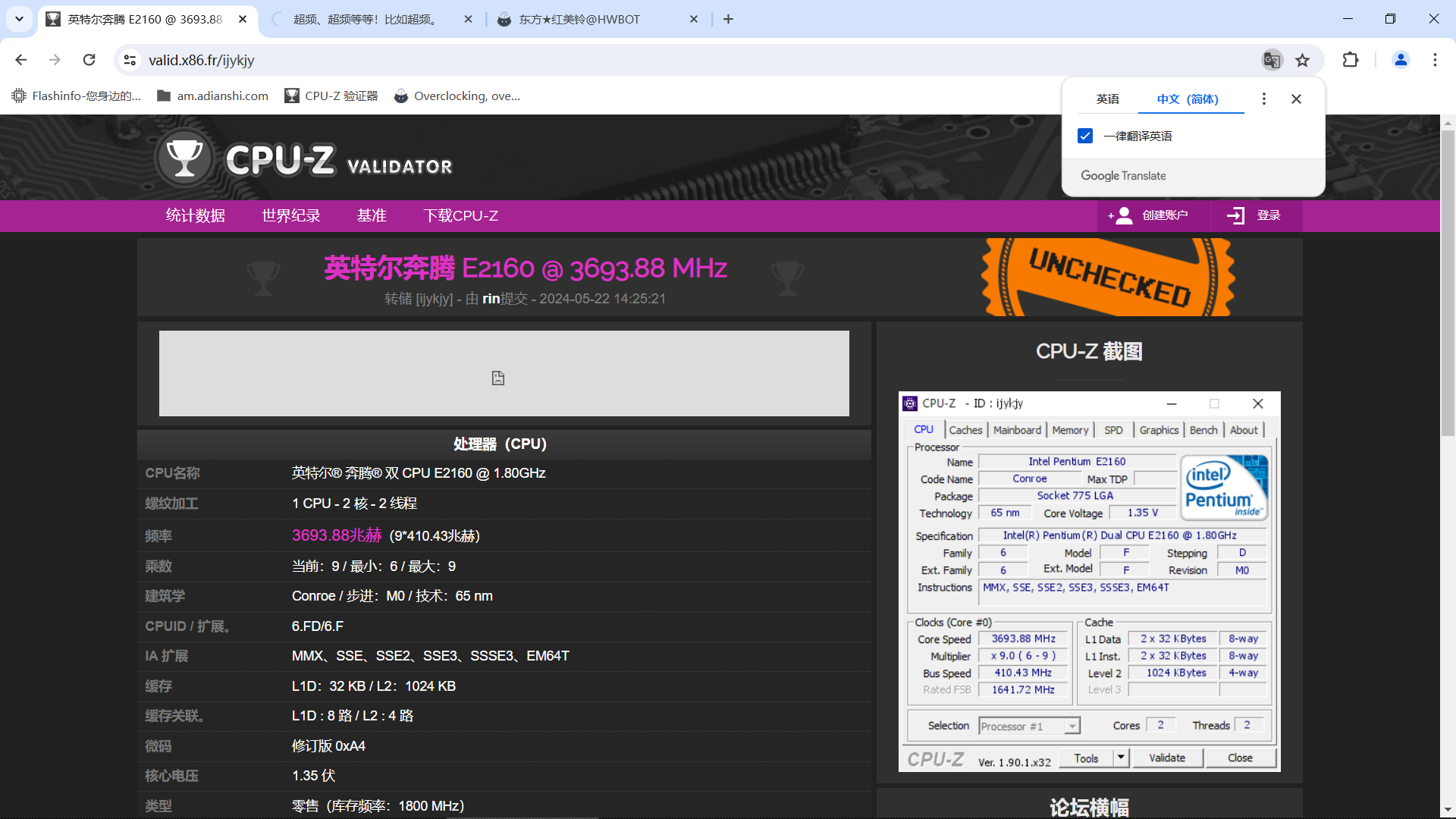This screenshot has width=1456, height=819.
Task: Open Google Translate icon in address bar
Action: pos(1272,60)
